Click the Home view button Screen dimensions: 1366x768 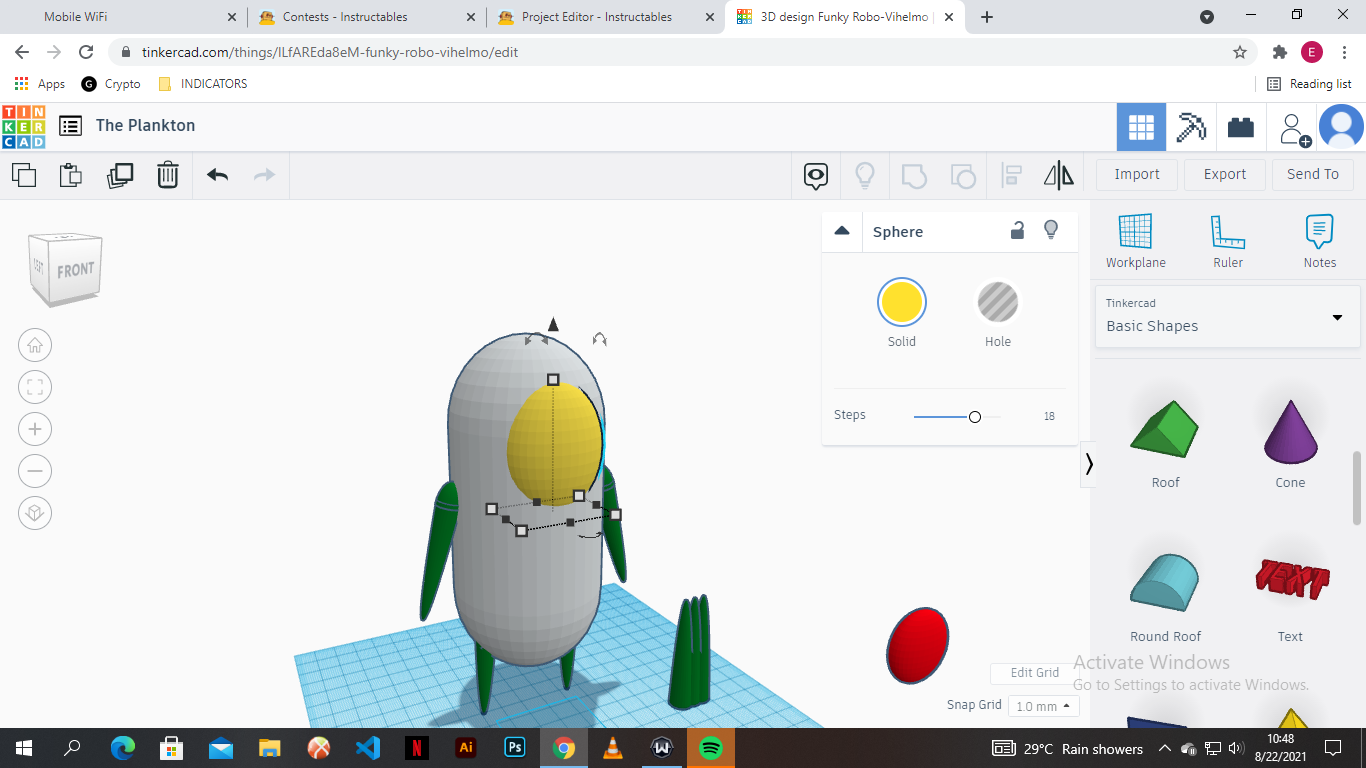pos(35,345)
